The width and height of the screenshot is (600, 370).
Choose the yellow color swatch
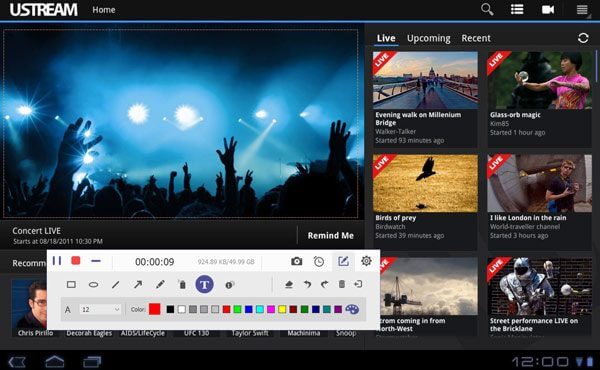(x=282, y=309)
